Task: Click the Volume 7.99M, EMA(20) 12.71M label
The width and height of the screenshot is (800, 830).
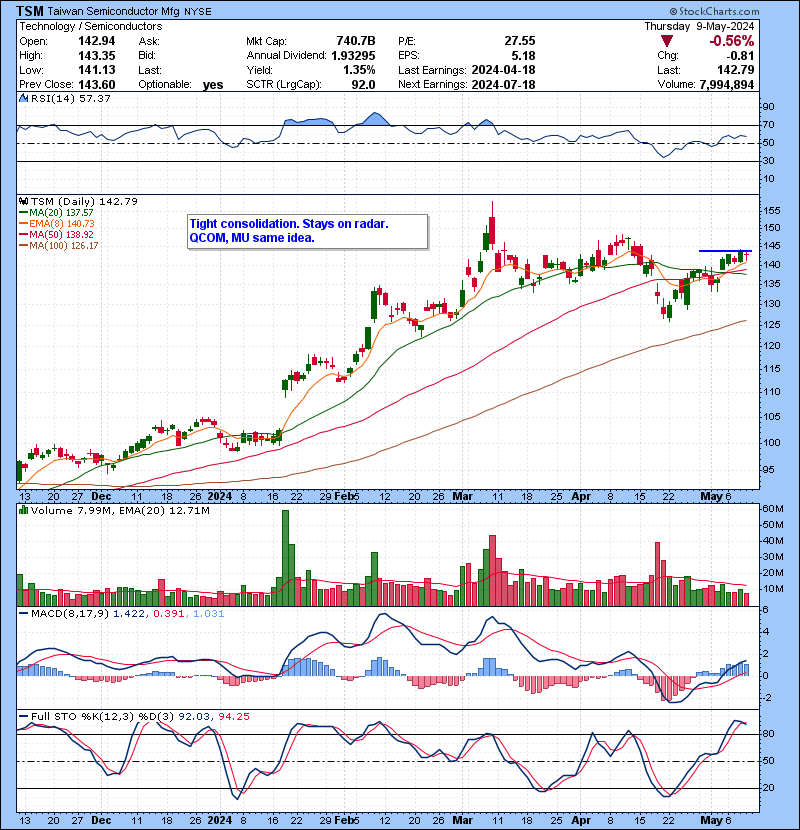Action: [120, 510]
